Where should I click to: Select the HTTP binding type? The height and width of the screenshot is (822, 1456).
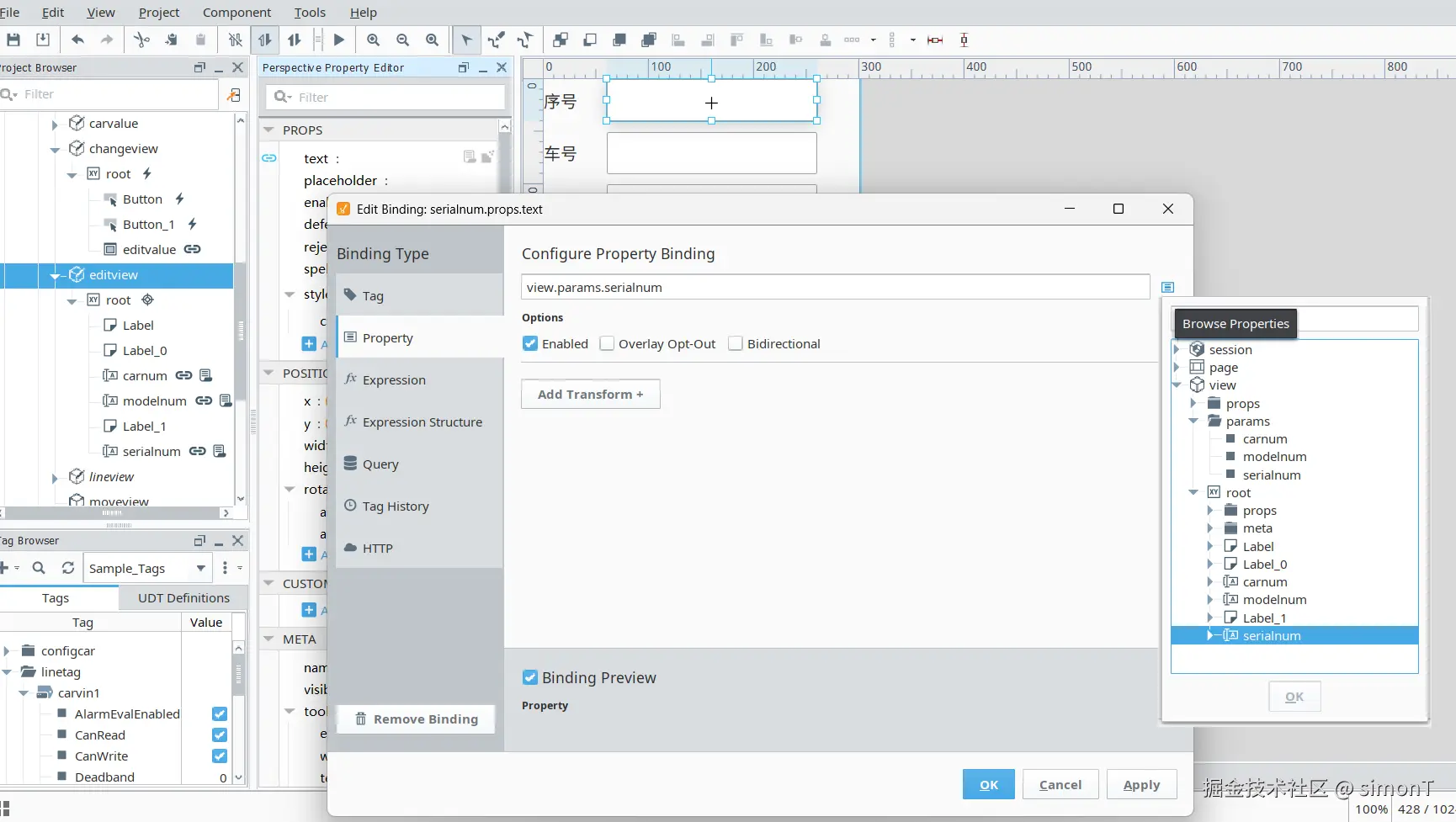(419, 548)
